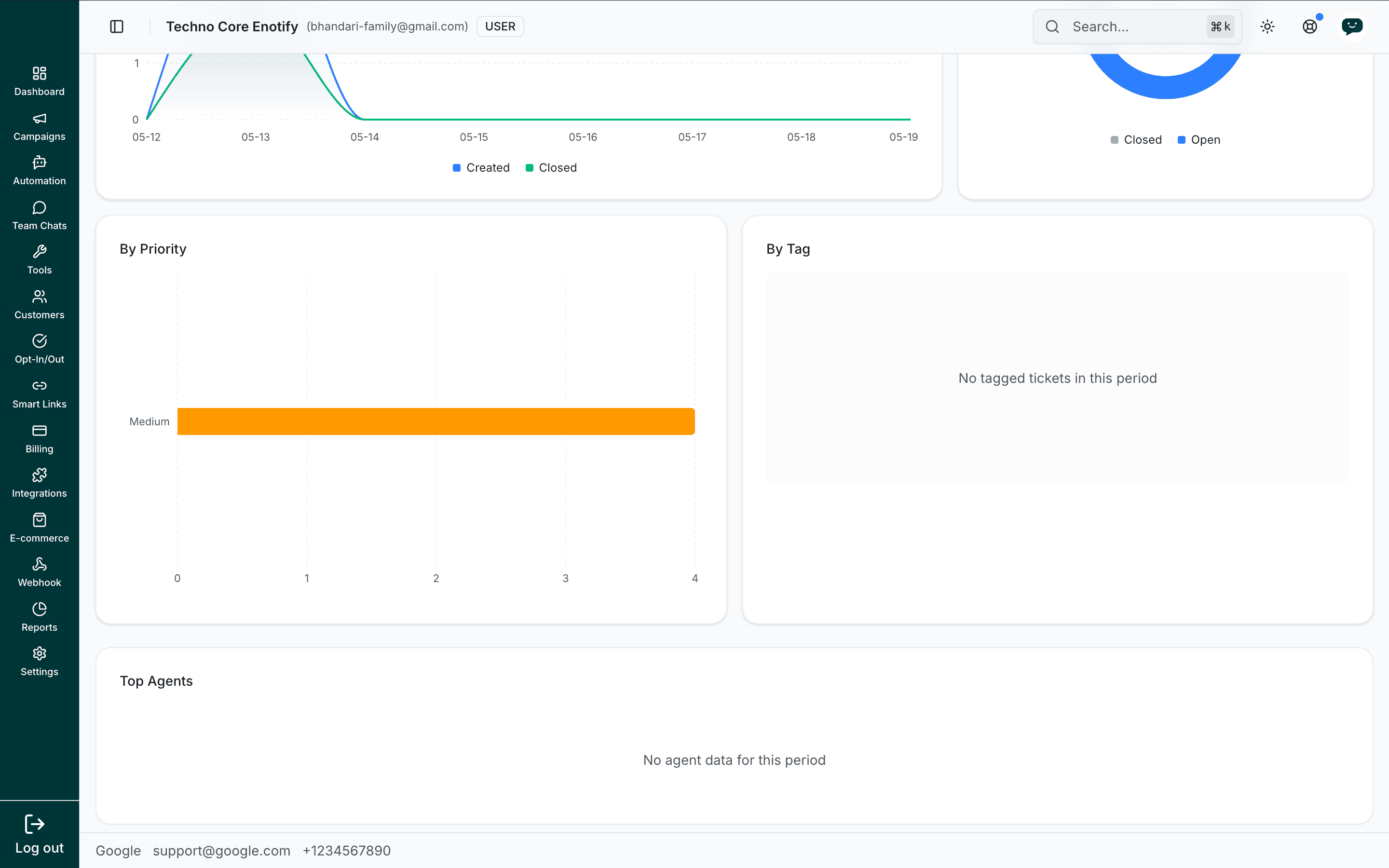
Task: Click the Log out icon
Action: pos(34,825)
